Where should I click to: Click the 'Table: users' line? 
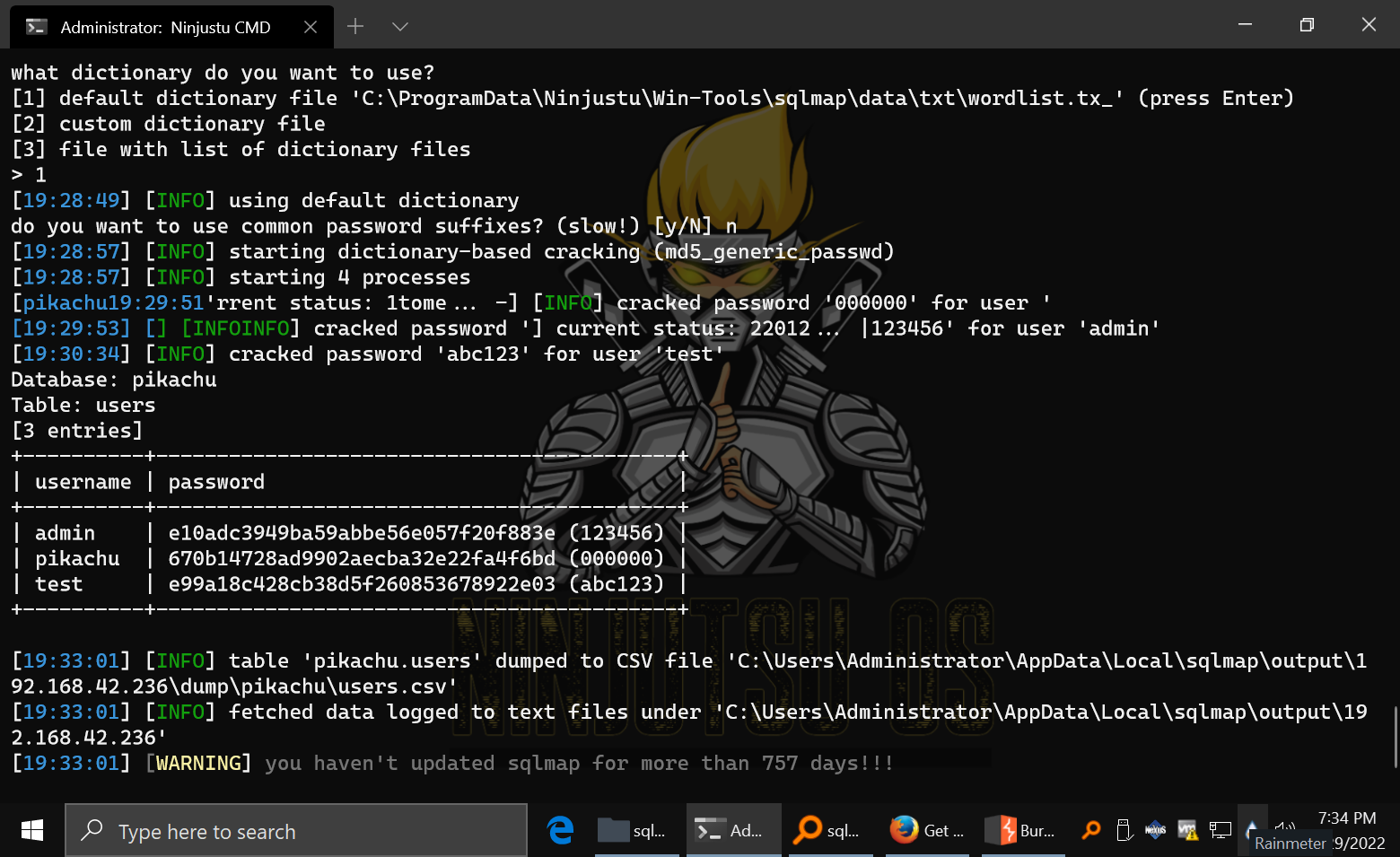pos(83,406)
